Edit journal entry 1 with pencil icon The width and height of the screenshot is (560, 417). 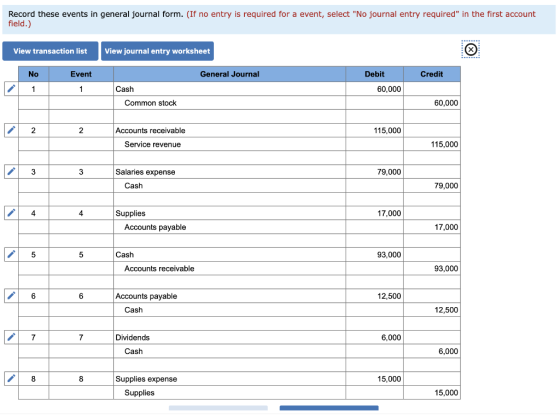click(11, 89)
